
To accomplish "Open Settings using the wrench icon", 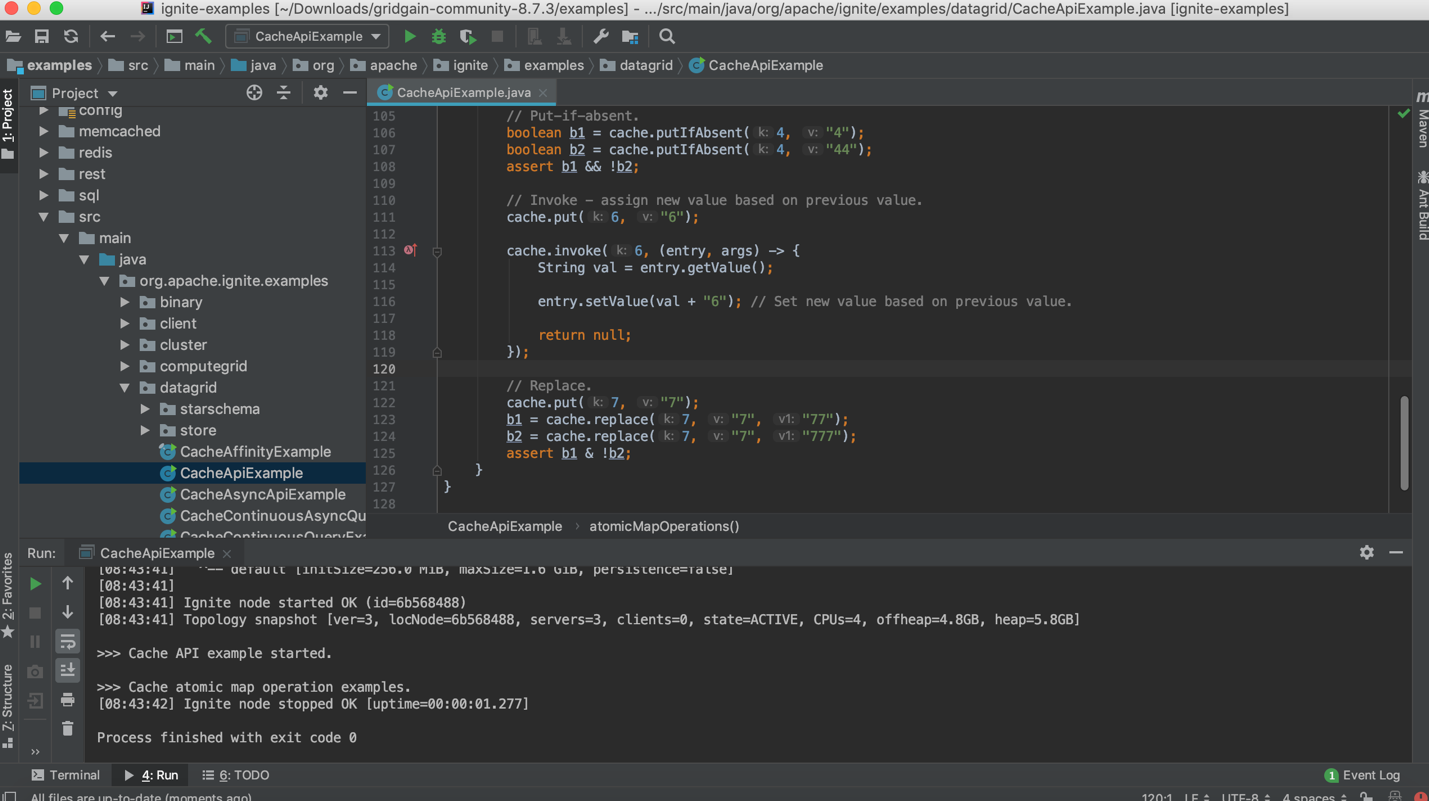I will coord(600,36).
